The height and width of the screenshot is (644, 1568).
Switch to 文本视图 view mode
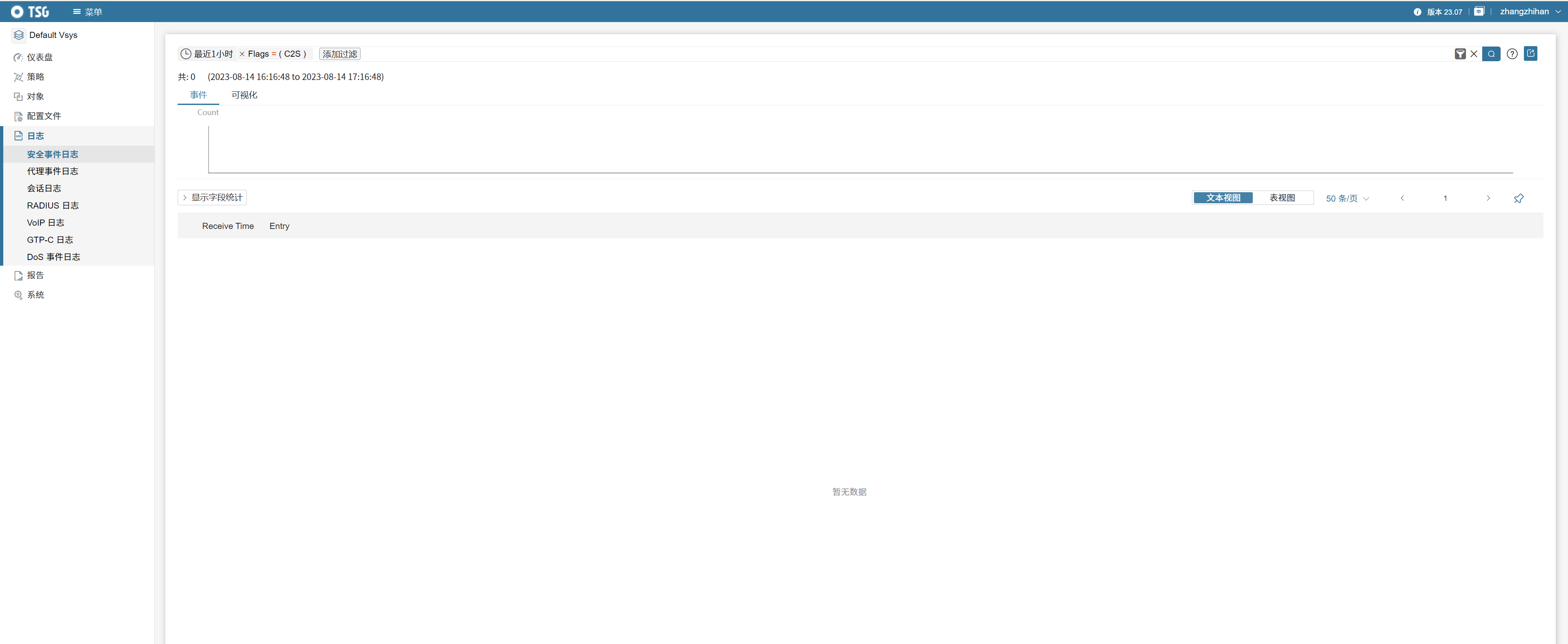pos(1223,198)
